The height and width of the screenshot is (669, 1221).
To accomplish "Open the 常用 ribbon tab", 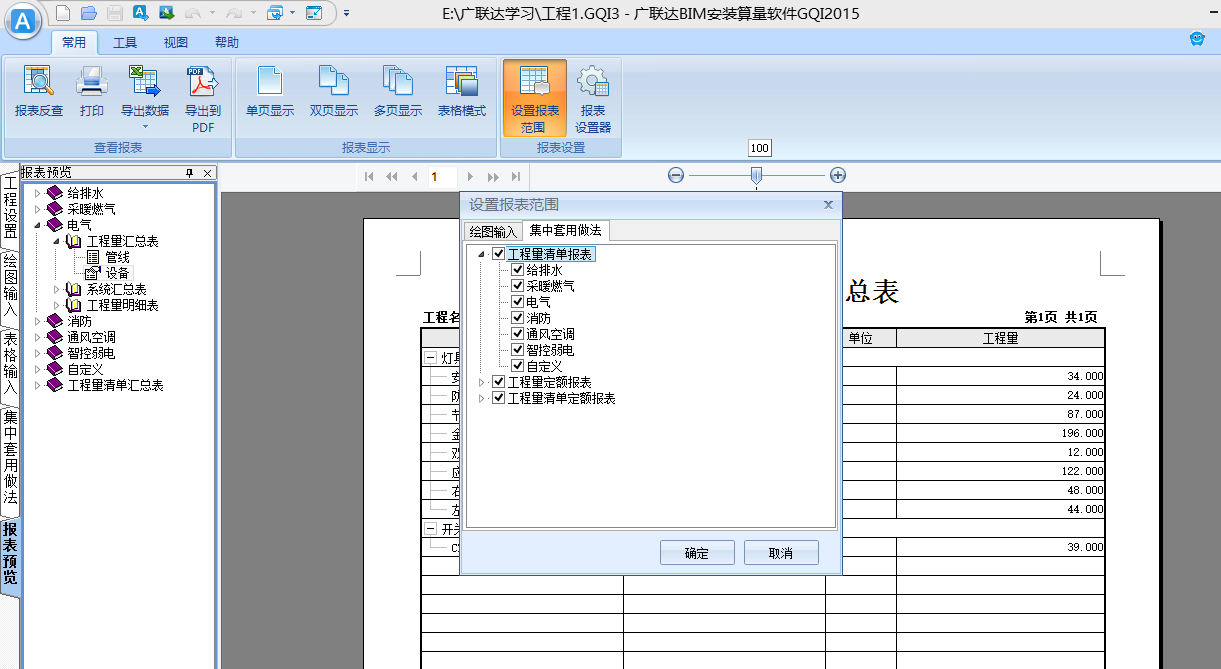I will click(x=74, y=42).
